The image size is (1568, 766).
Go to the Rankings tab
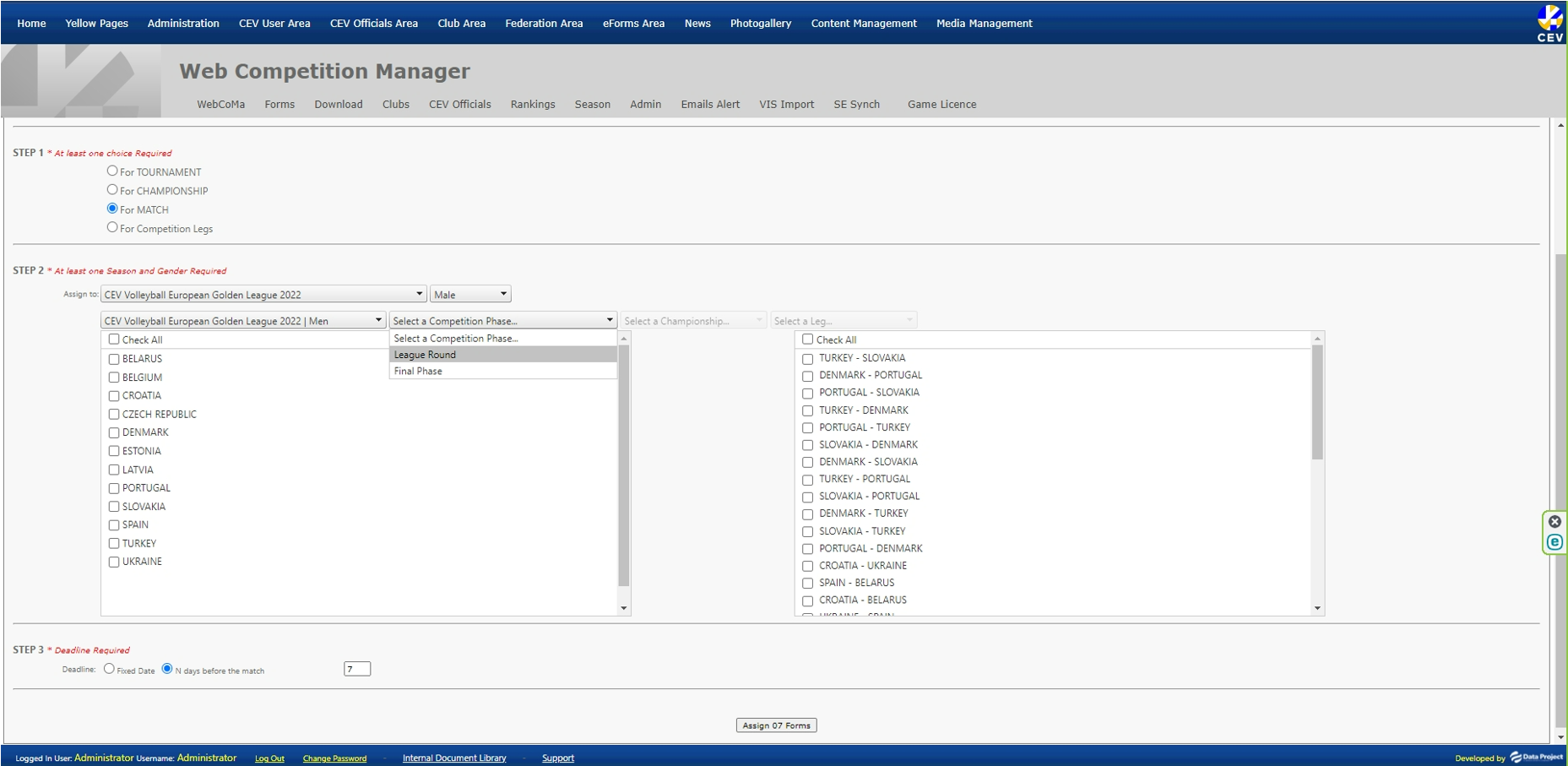[x=533, y=105]
